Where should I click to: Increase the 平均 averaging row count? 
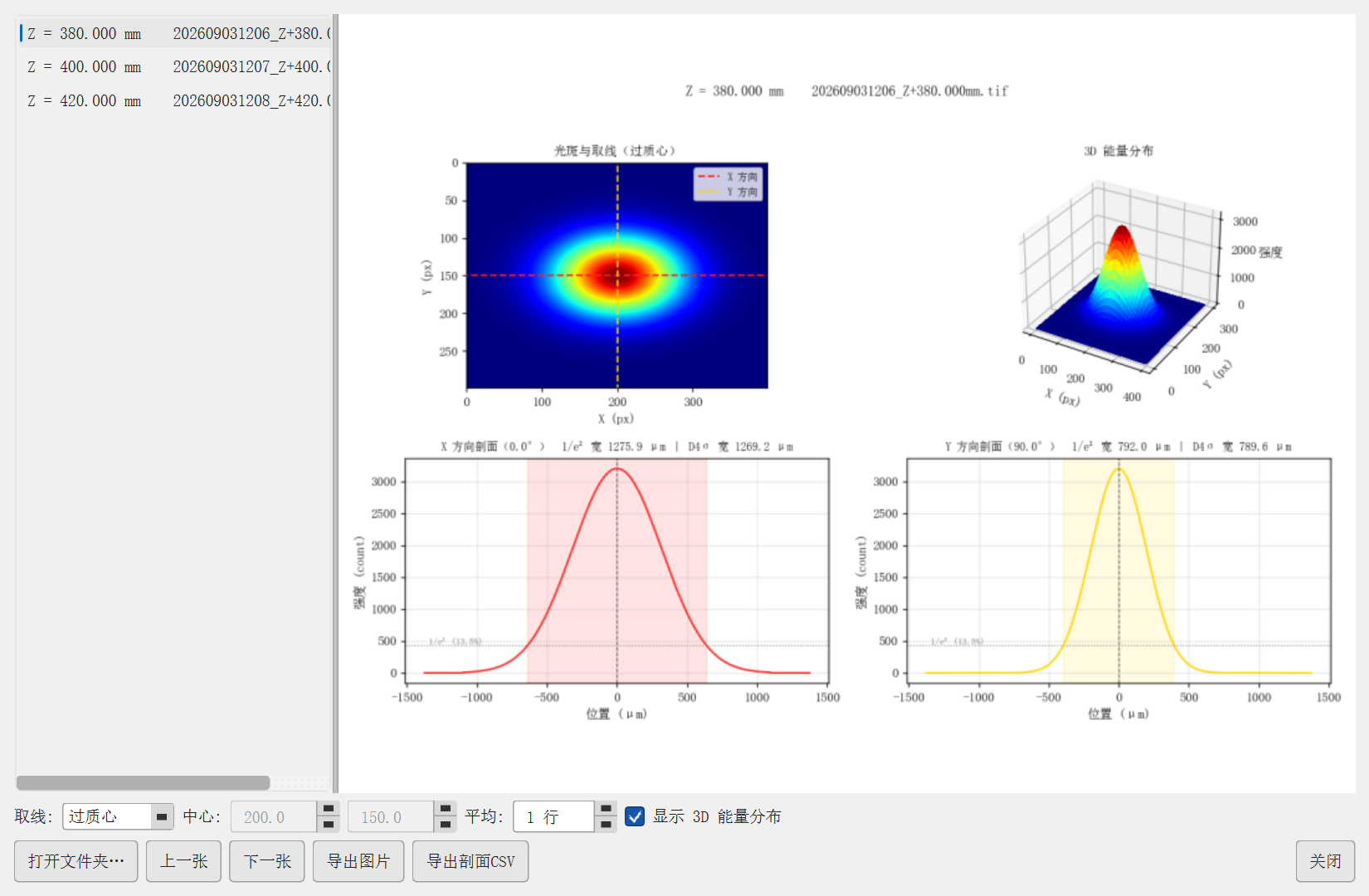point(606,809)
